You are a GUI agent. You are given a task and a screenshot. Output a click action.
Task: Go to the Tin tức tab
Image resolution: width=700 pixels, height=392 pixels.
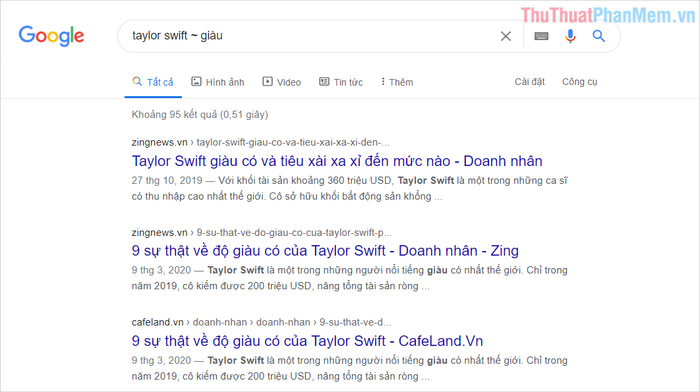pos(341,82)
